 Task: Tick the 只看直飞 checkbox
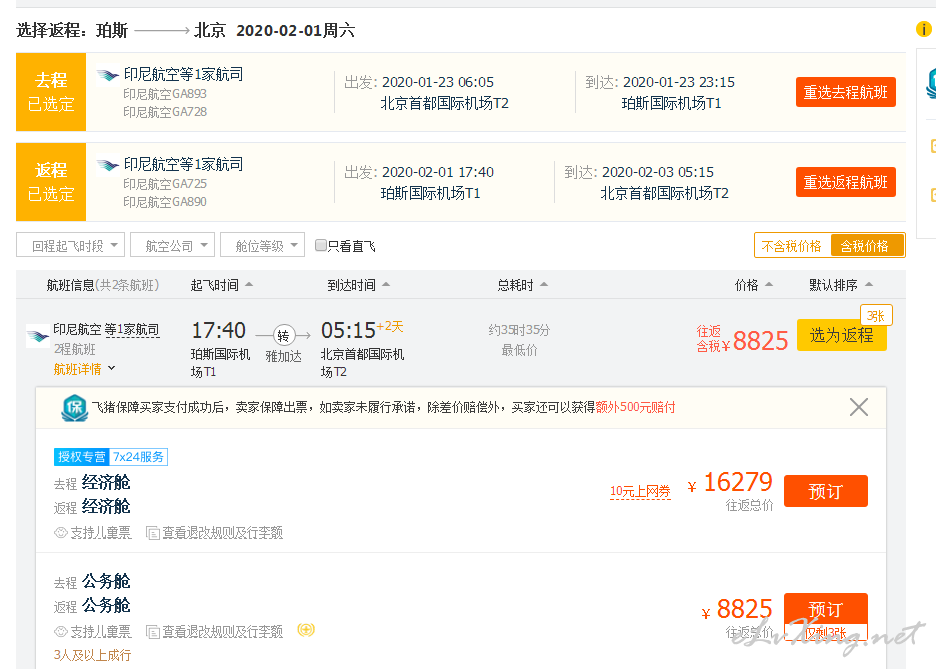click(x=321, y=245)
